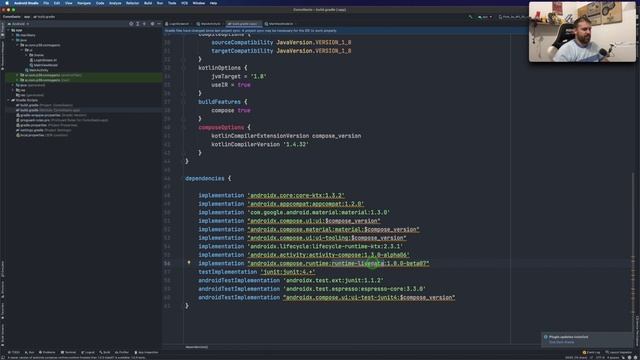Click the 'app' breadcrumb in navigation bar
This screenshot has width=640, height=360.
[x=27, y=17]
